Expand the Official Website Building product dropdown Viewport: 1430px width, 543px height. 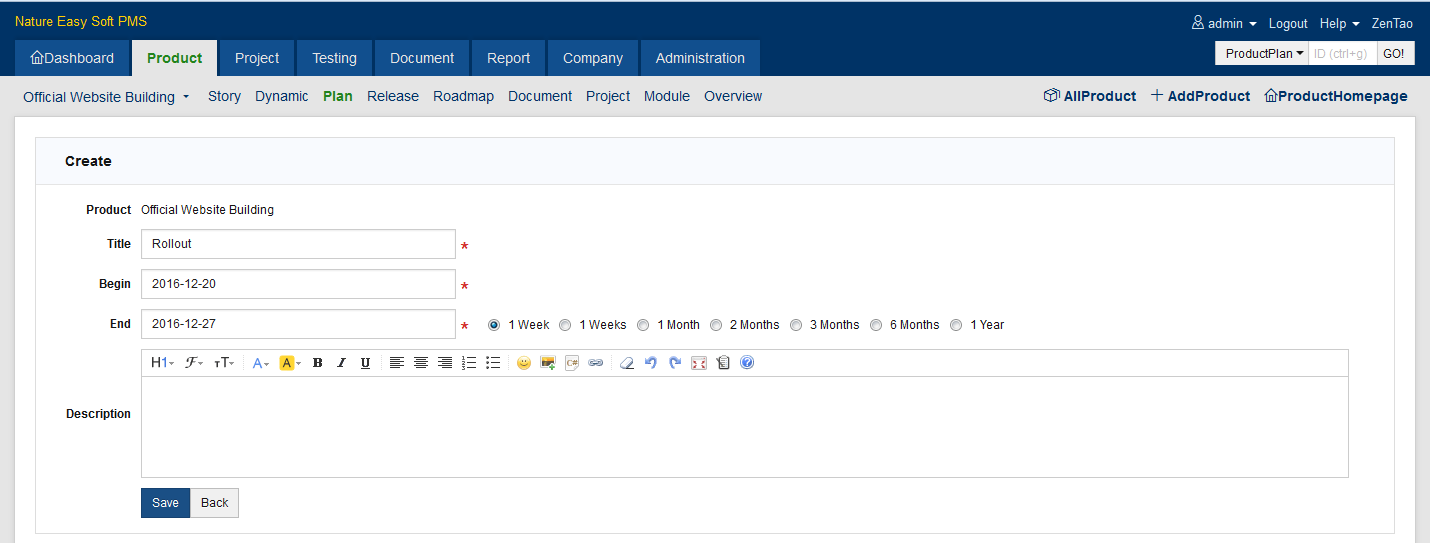click(106, 97)
